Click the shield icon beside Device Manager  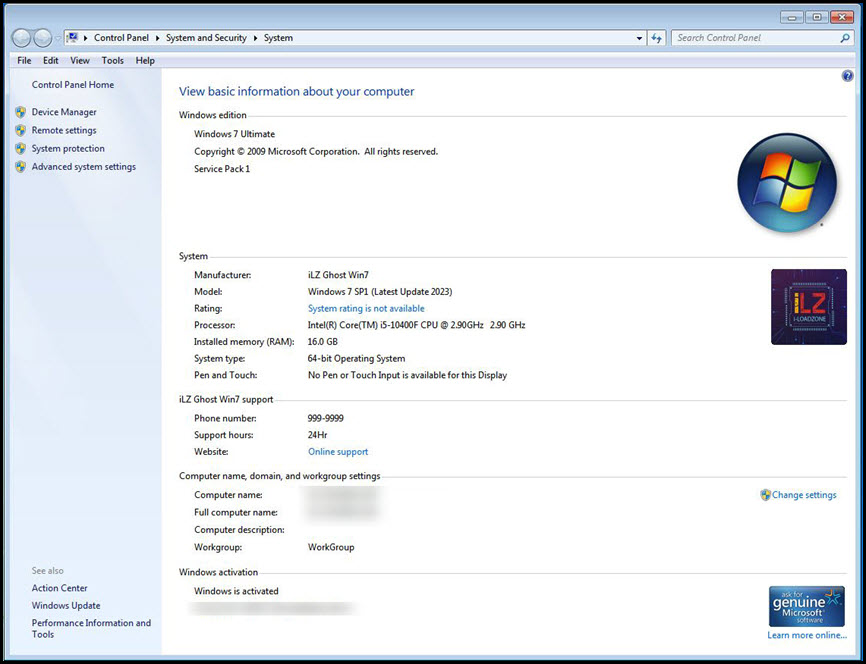coord(20,112)
